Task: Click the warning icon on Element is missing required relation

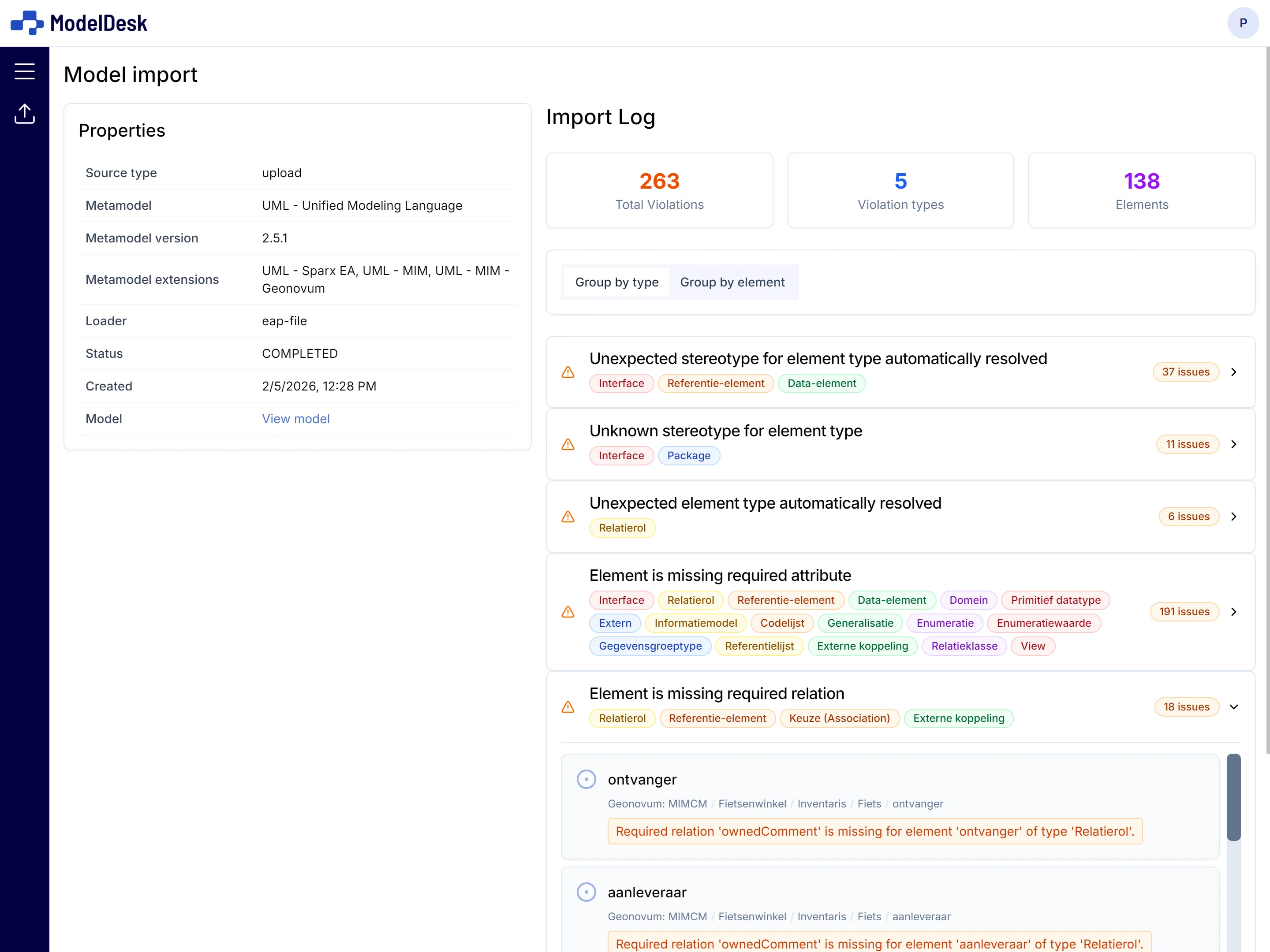Action: tap(568, 707)
